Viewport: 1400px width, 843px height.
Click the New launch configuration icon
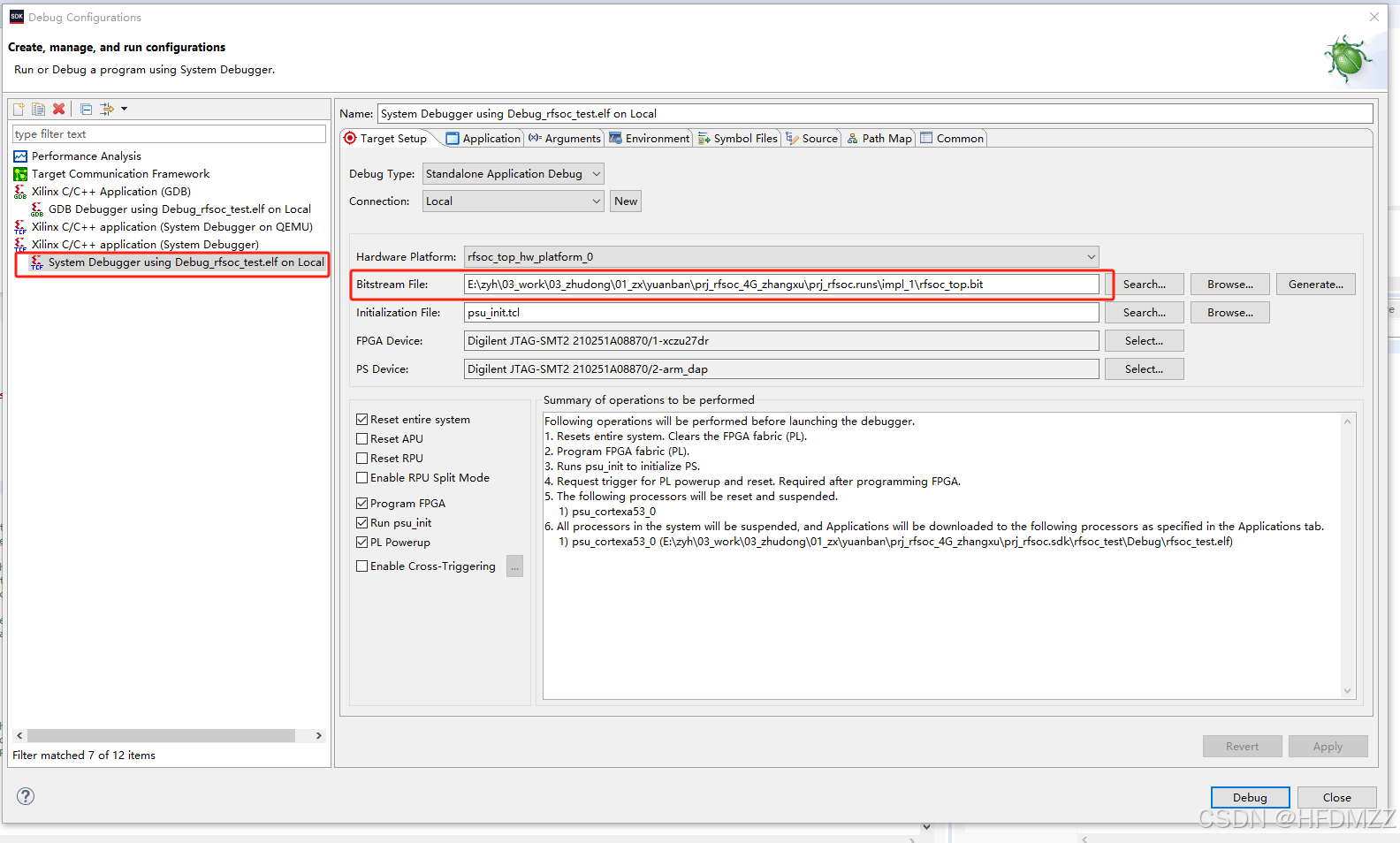click(x=19, y=109)
